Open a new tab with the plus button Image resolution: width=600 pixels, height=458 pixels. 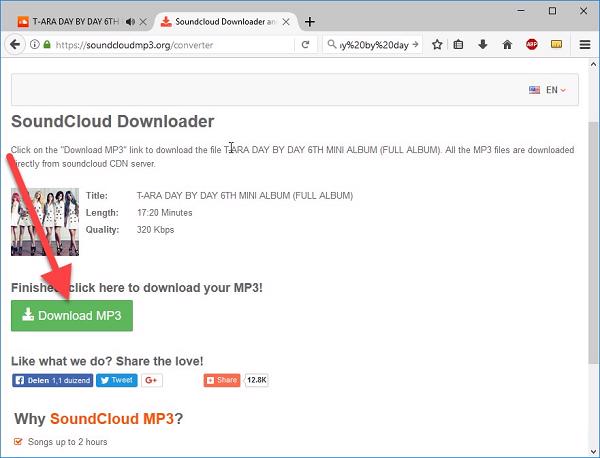(310, 22)
